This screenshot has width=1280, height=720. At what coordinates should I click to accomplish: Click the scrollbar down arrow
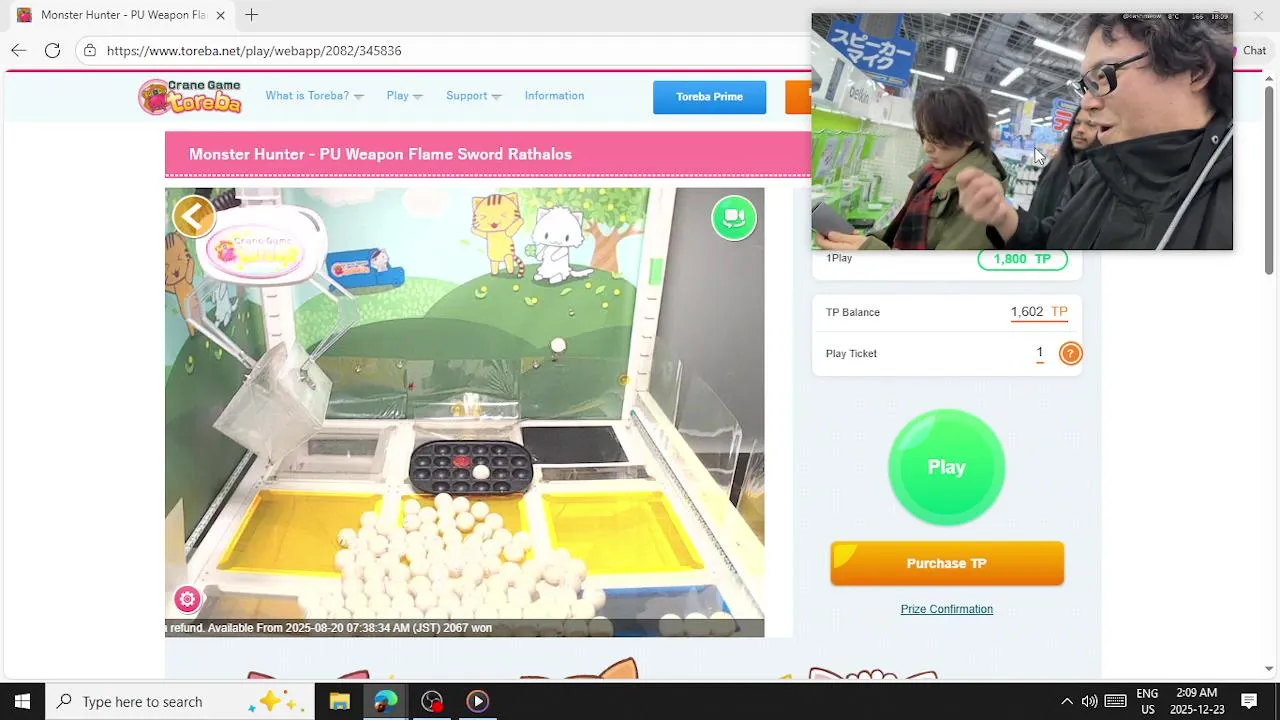(x=1269, y=668)
